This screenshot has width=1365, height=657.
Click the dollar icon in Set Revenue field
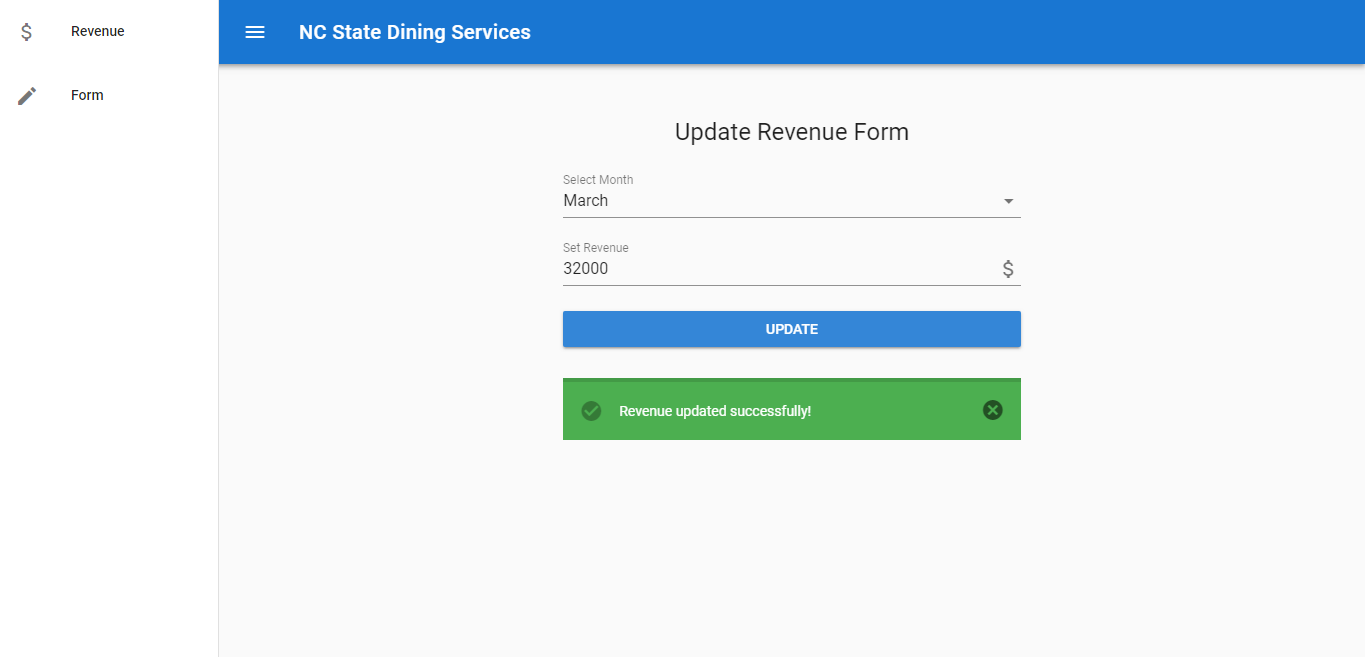pyautogui.click(x=1008, y=269)
